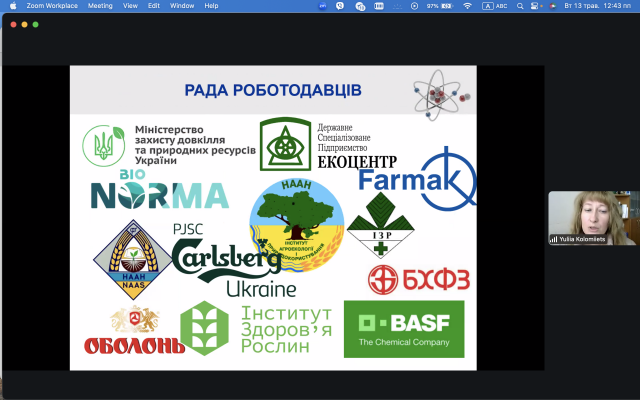Click the green hexagon plant icon
The image size is (640, 400).
coord(204,328)
